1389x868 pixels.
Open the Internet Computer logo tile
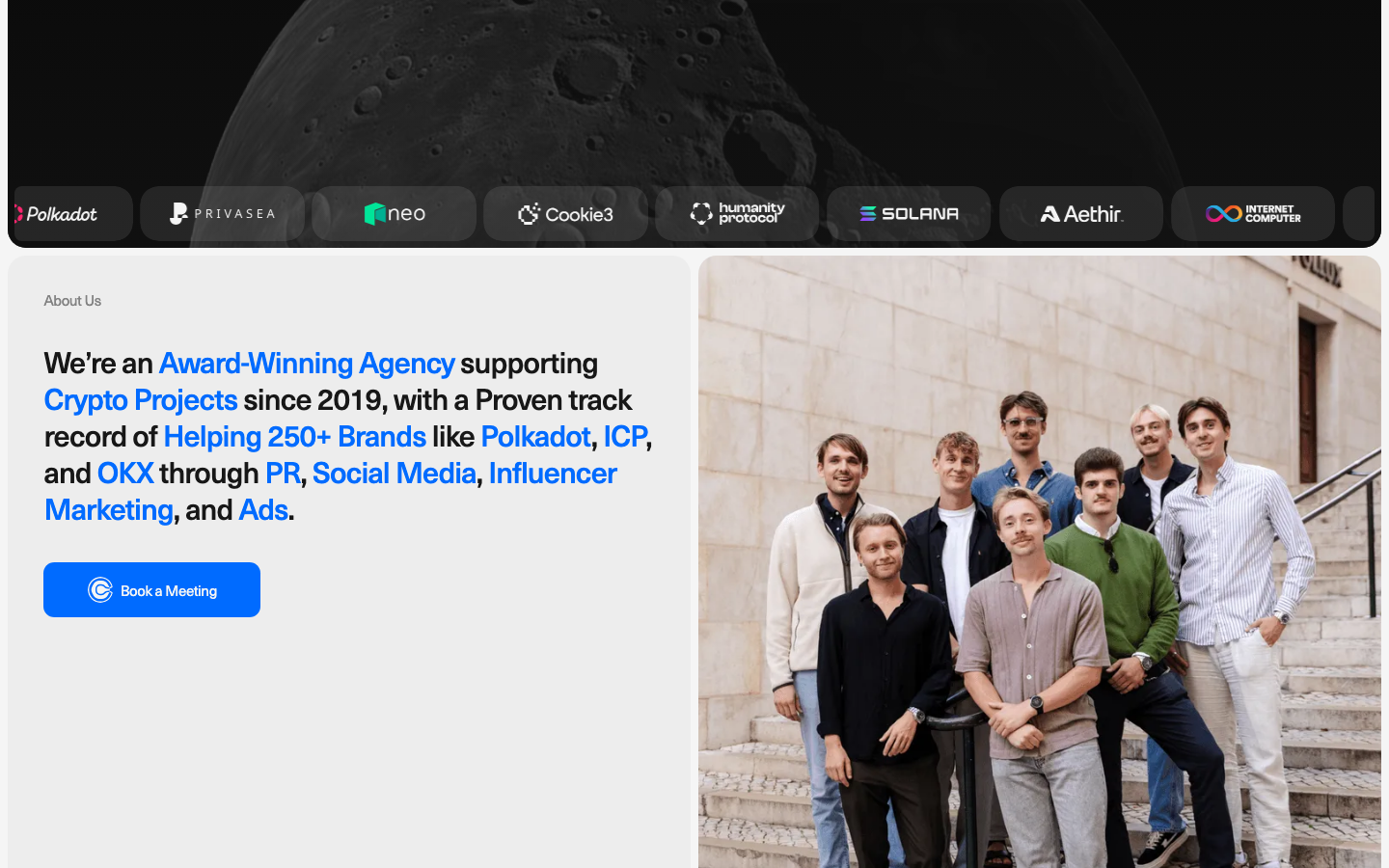pos(1253,213)
